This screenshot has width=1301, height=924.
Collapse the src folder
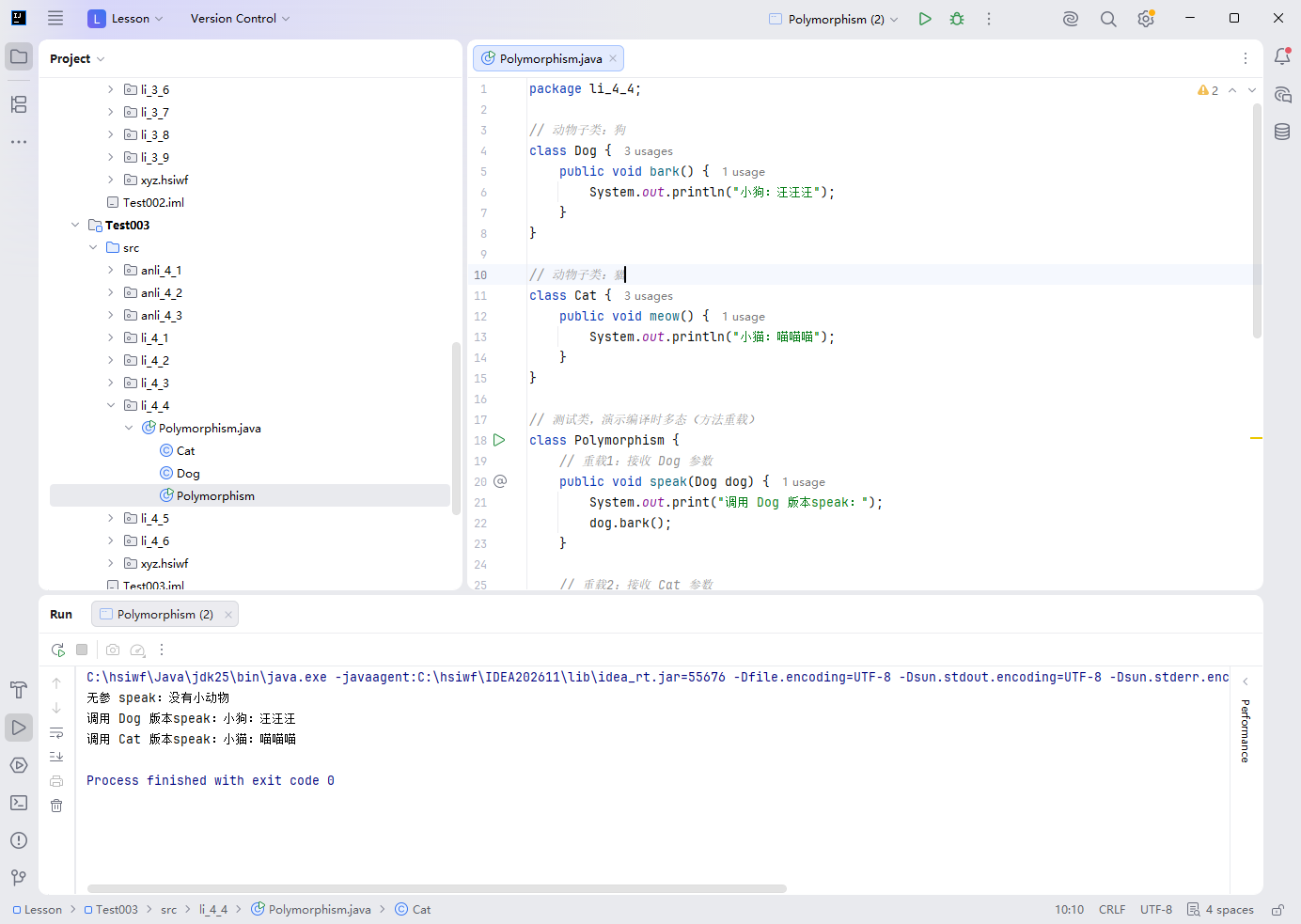[93, 247]
